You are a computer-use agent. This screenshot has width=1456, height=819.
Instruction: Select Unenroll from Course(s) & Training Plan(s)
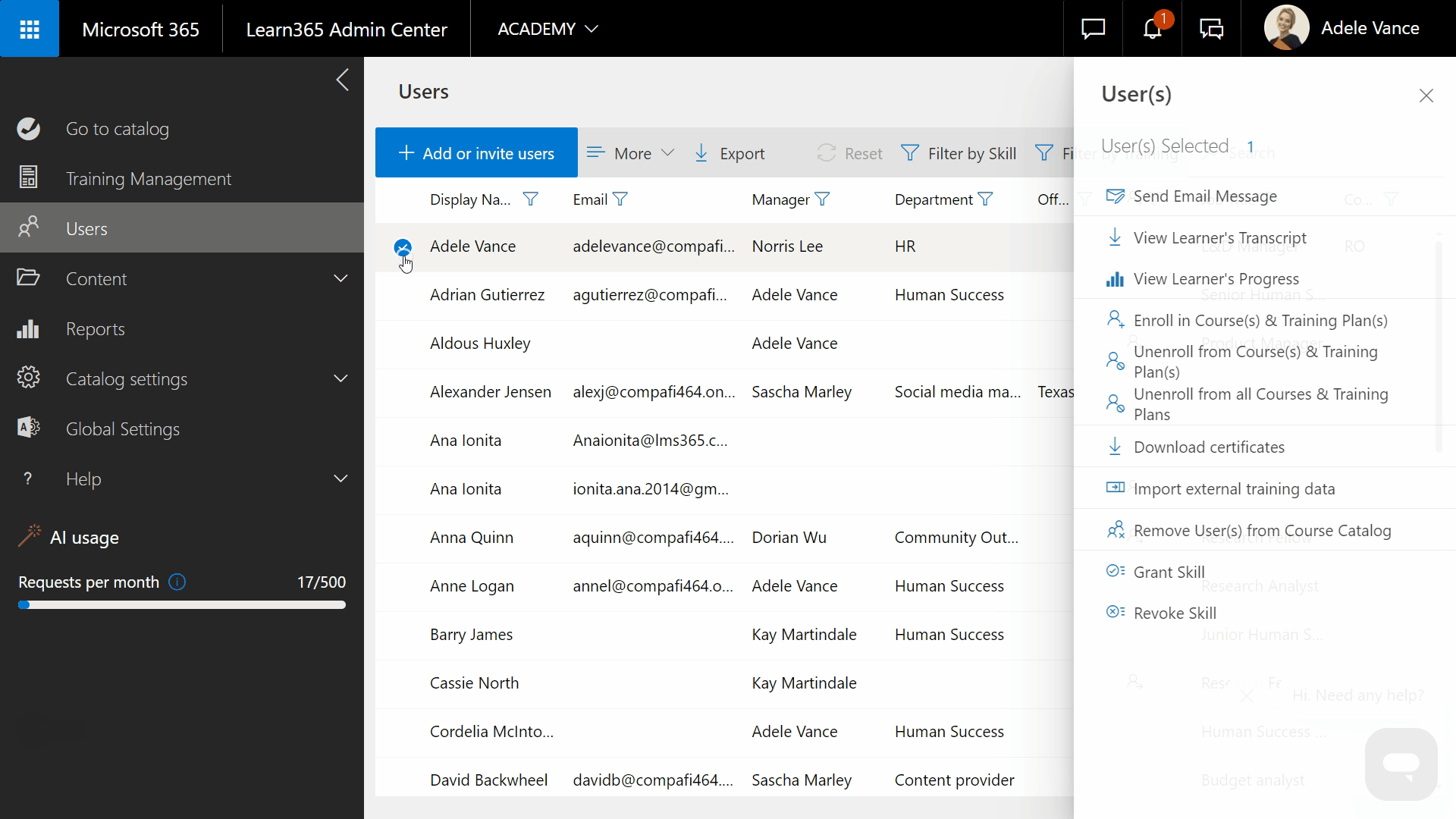(1255, 362)
